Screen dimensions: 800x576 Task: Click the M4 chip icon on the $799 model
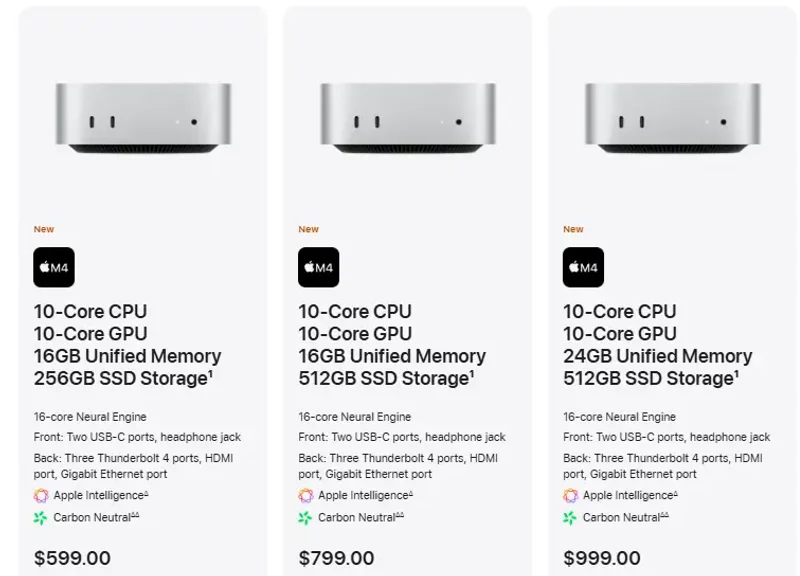[x=318, y=267]
